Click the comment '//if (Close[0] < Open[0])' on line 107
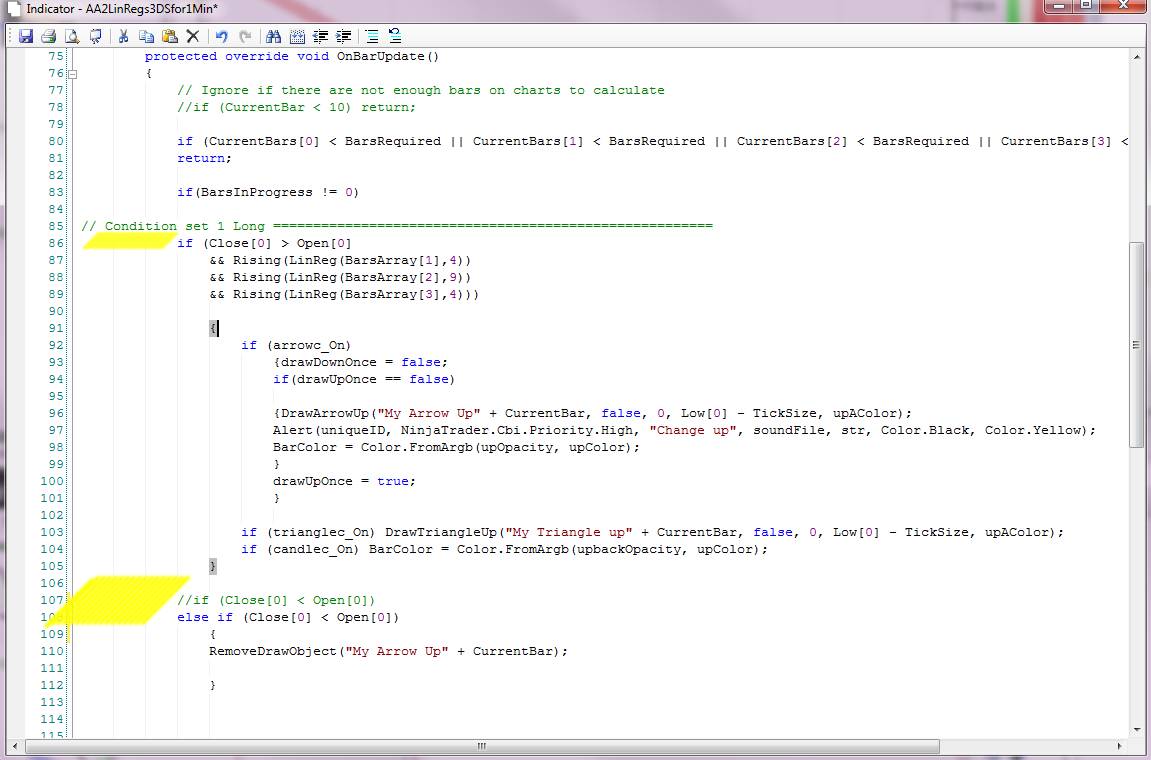The height and width of the screenshot is (760, 1151). click(276, 601)
